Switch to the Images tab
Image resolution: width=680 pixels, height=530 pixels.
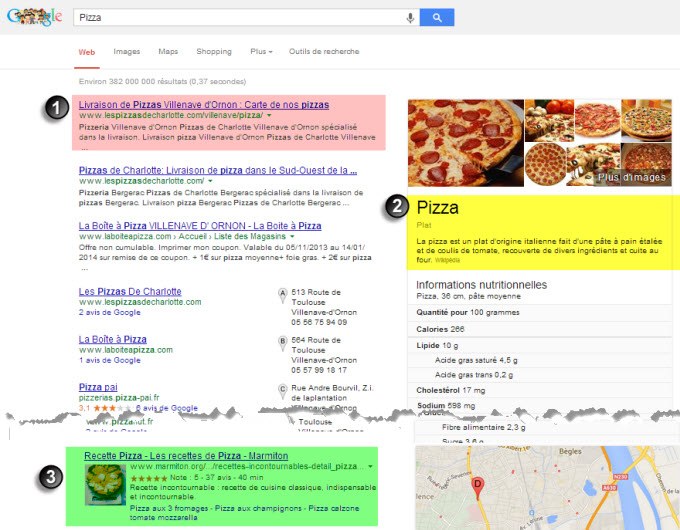(x=127, y=51)
